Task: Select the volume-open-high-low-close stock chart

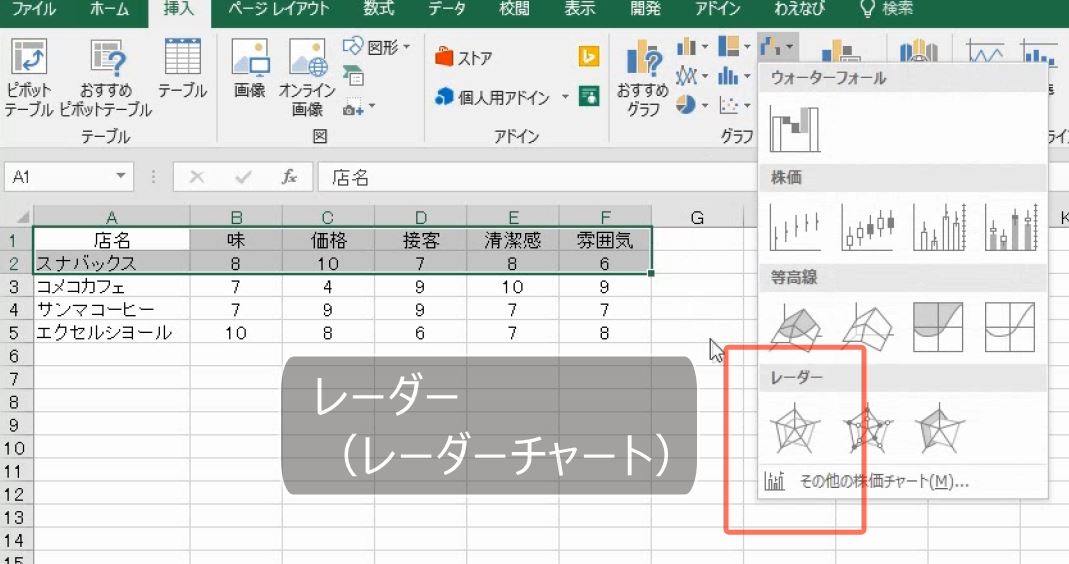Action: click(1010, 228)
